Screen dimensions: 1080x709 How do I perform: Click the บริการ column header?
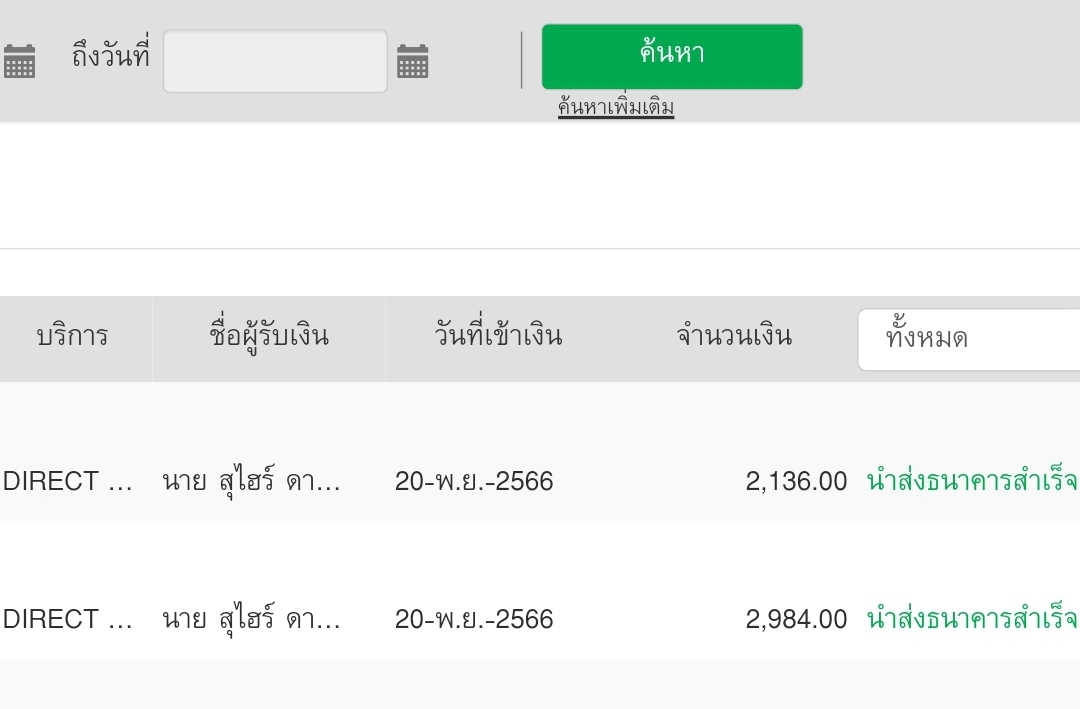pyautogui.click(x=72, y=336)
